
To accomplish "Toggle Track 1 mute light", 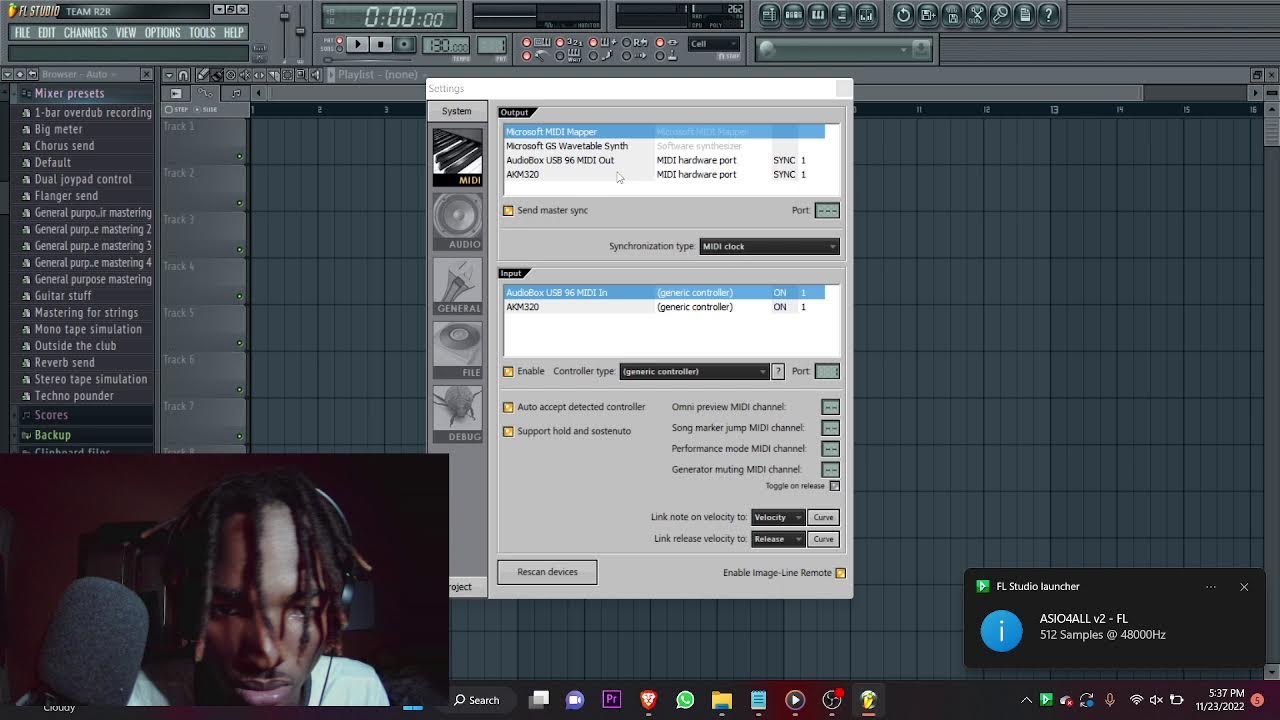I will tap(239, 156).
